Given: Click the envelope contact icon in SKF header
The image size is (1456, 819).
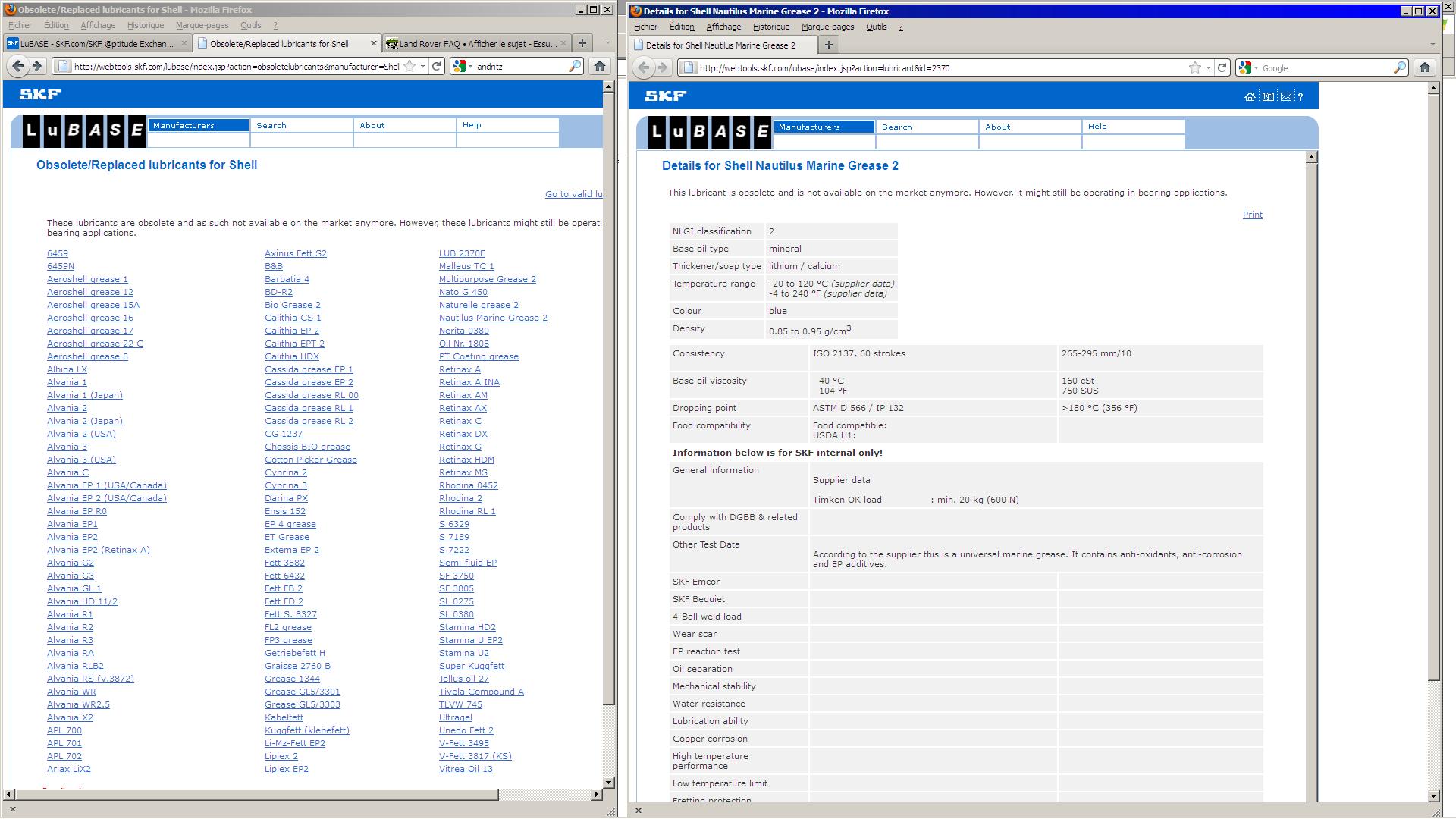Looking at the screenshot, I should point(1286,97).
